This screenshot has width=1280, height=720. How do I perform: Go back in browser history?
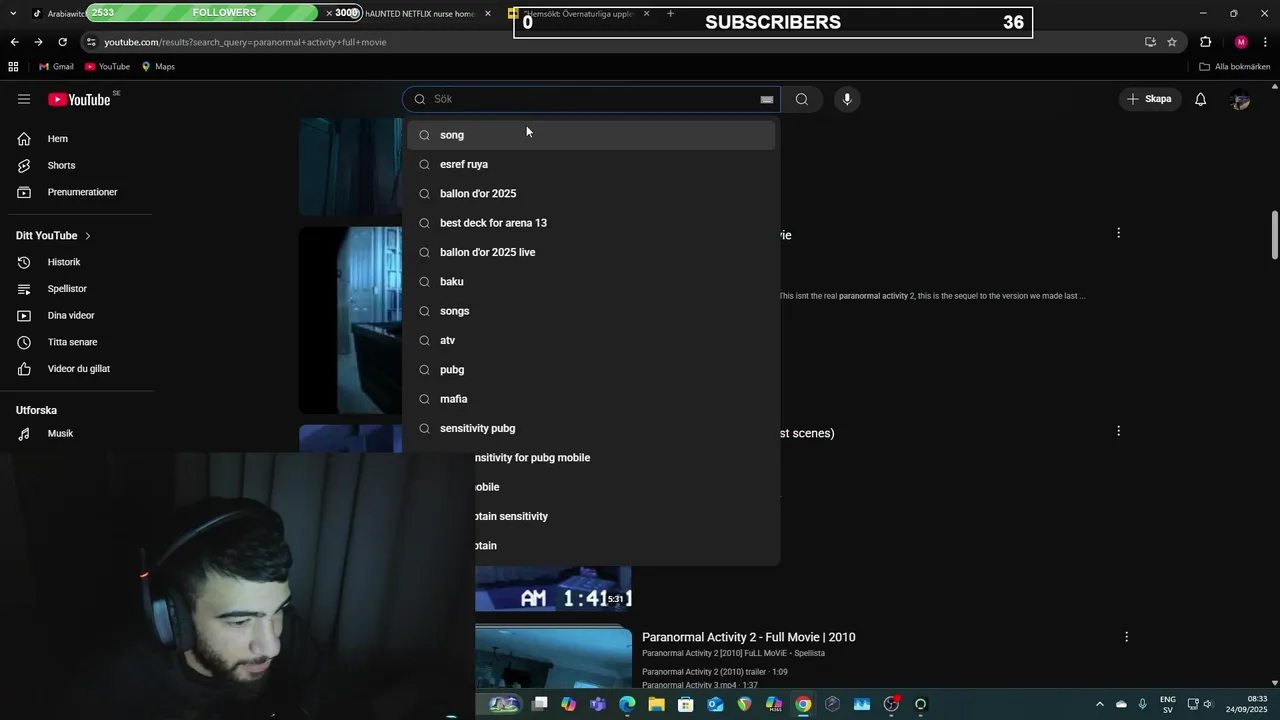tap(14, 42)
